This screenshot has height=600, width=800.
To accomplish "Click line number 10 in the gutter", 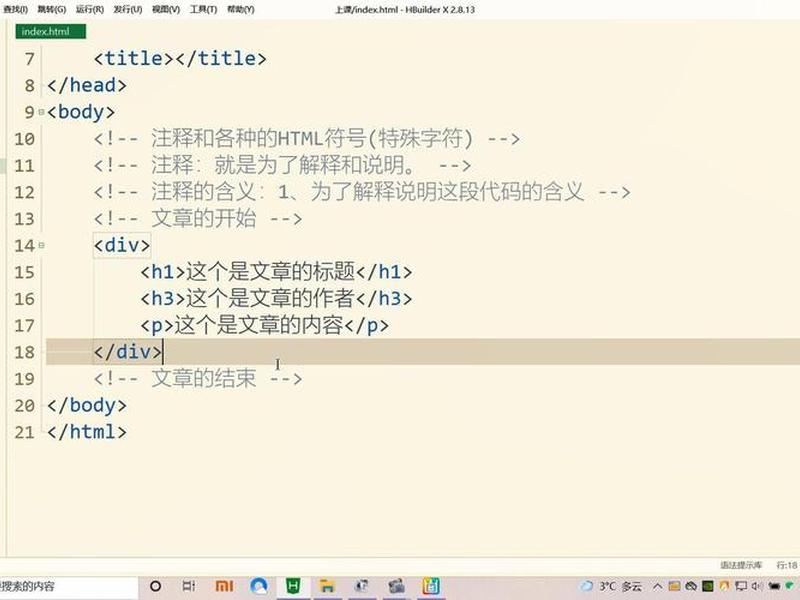I will pyautogui.click(x=24, y=139).
